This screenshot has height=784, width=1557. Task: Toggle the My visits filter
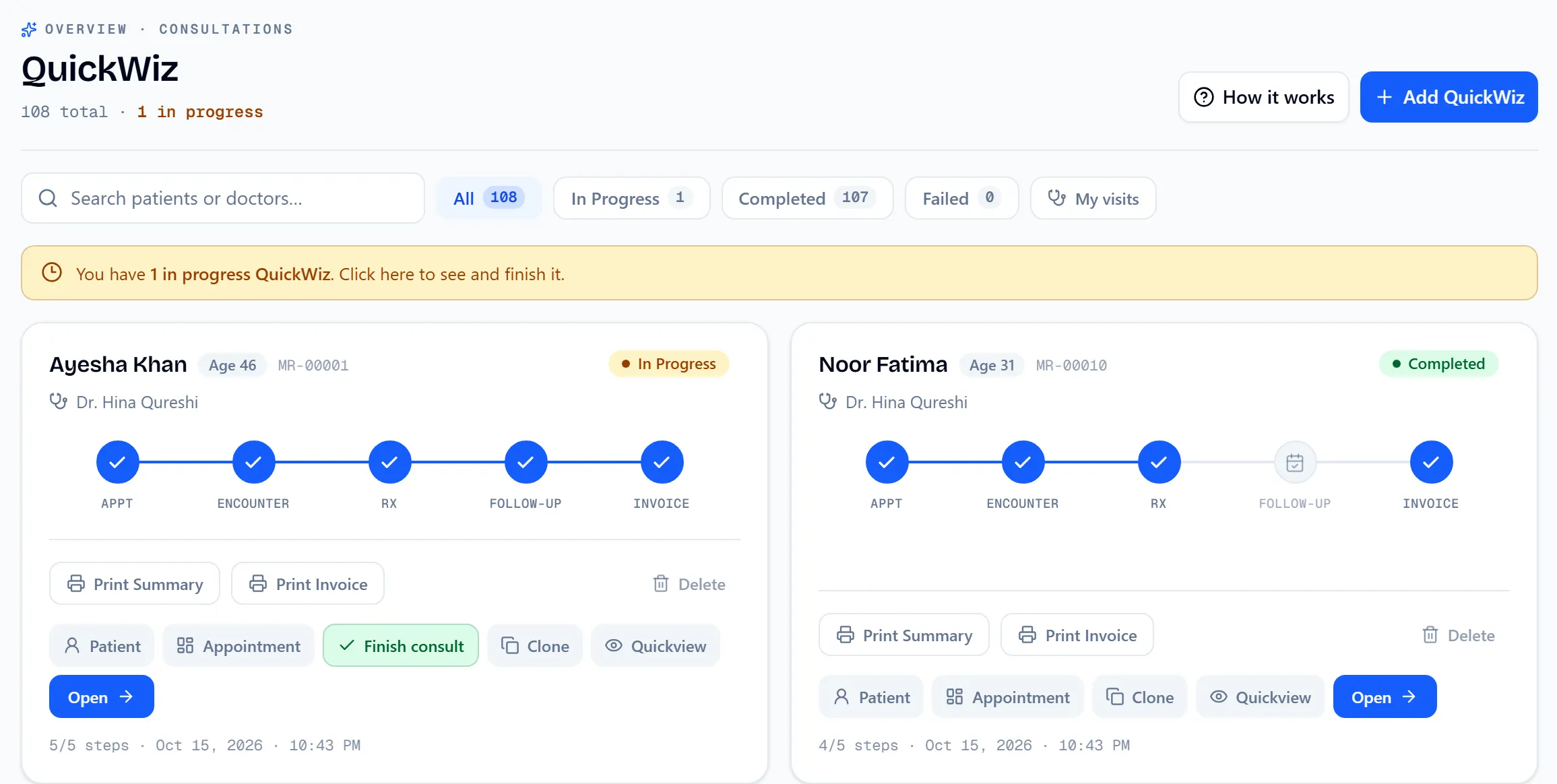click(1093, 198)
